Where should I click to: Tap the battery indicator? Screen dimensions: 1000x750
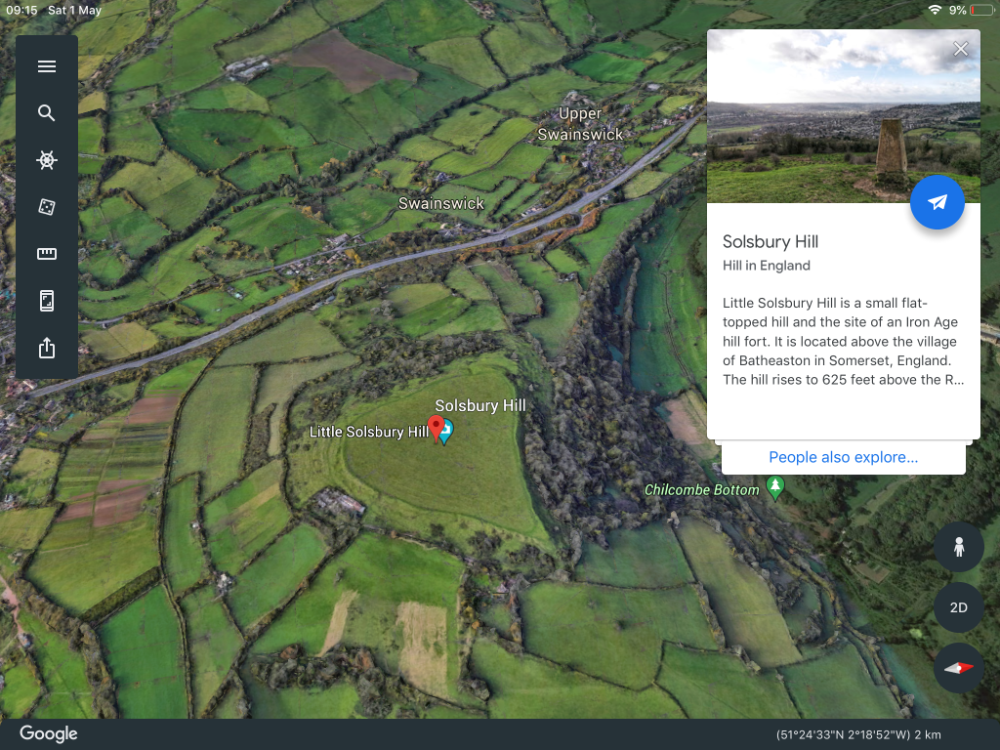(x=982, y=10)
